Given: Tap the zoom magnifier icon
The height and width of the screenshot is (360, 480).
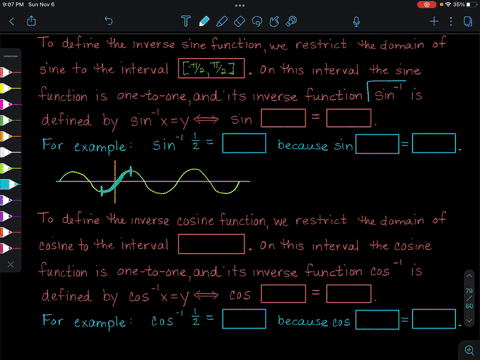Looking at the screenshot, I should coord(469,350).
